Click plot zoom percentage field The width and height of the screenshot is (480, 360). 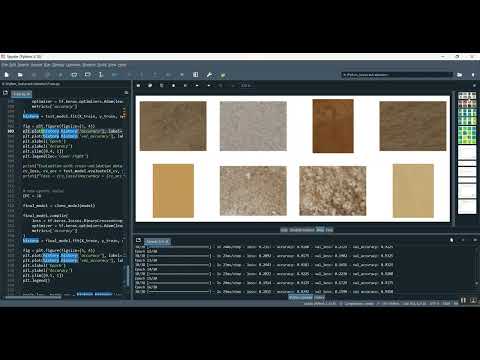(246, 86)
